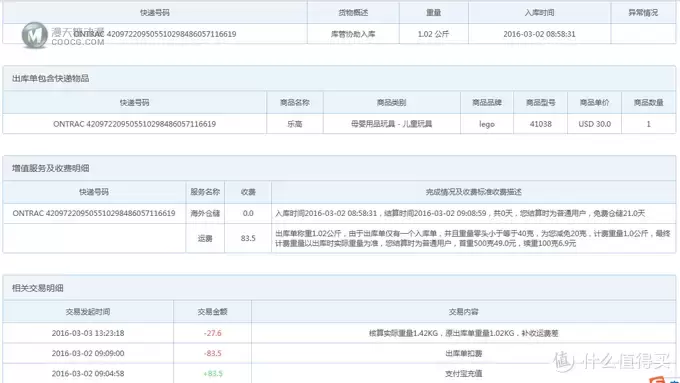This screenshot has height=383, width=680.
Task: Select the quantity '1' in the 乐高 row
Action: pyautogui.click(x=648, y=124)
